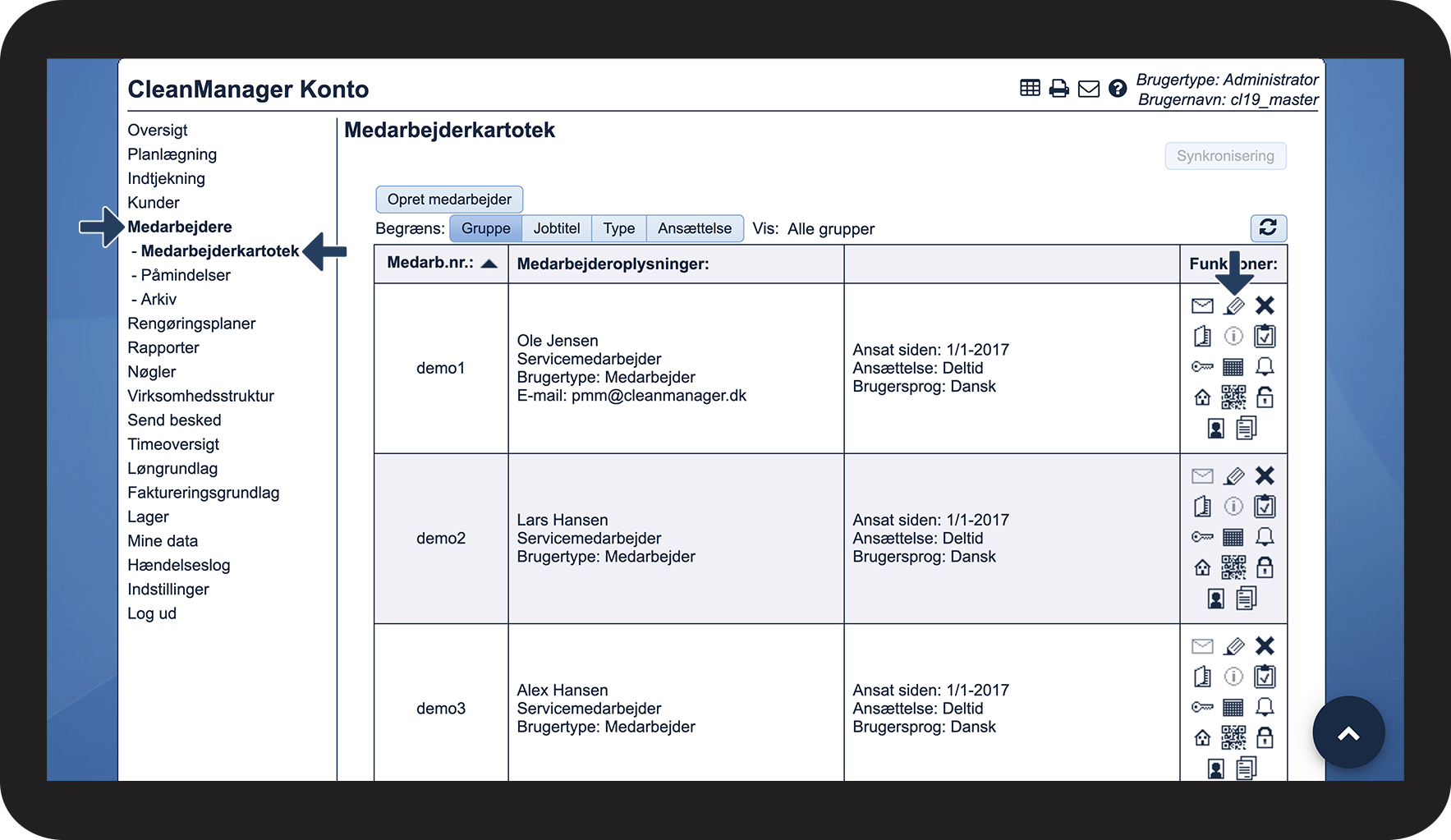Click the demo1 employee number cell
The height and width of the screenshot is (840, 1451).
point(441,368)
